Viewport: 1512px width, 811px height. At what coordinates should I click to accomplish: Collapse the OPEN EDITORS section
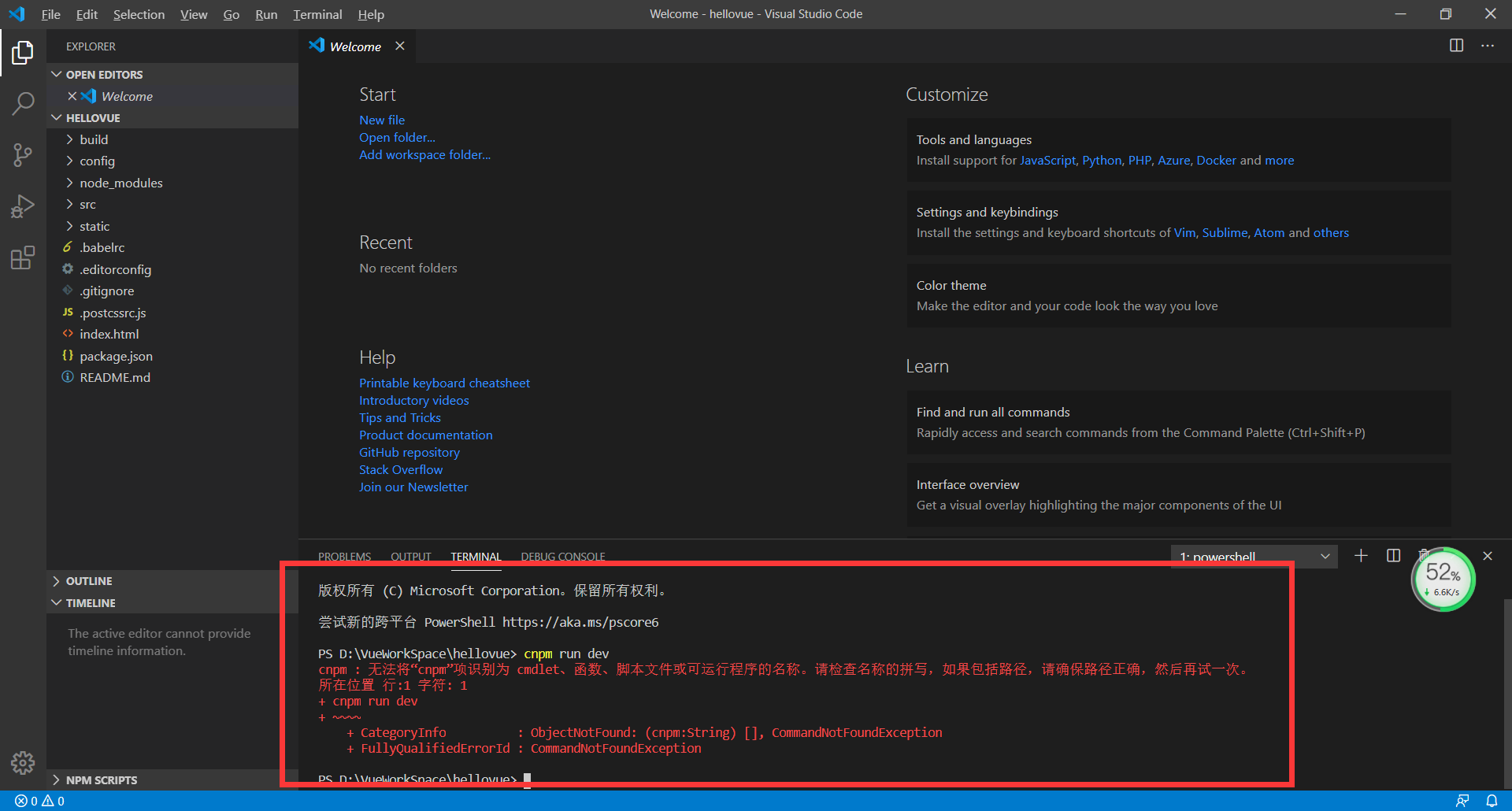pyautogui.click(x=172, y=74)
